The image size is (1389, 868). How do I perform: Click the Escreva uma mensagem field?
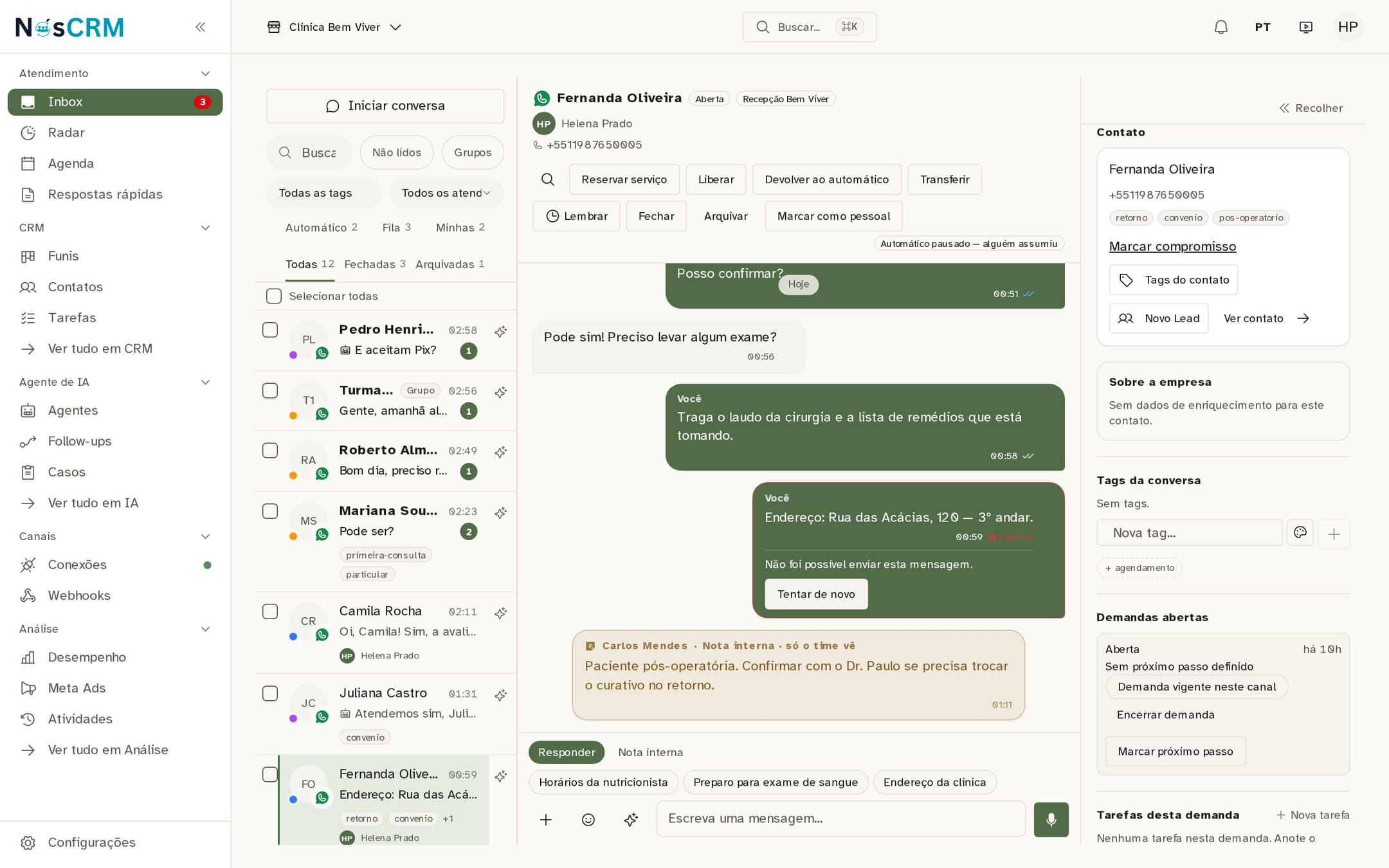tap(840, 818)
